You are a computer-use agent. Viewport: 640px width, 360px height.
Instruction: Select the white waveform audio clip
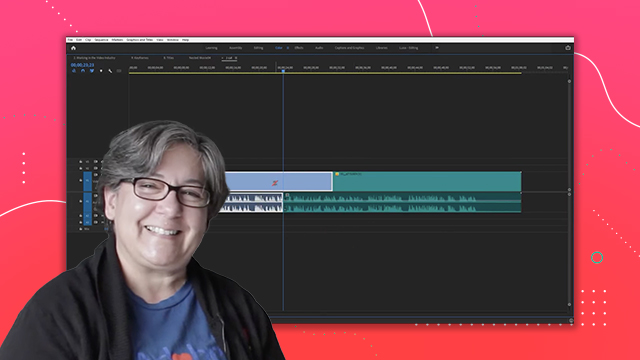[x=251, y=202]
